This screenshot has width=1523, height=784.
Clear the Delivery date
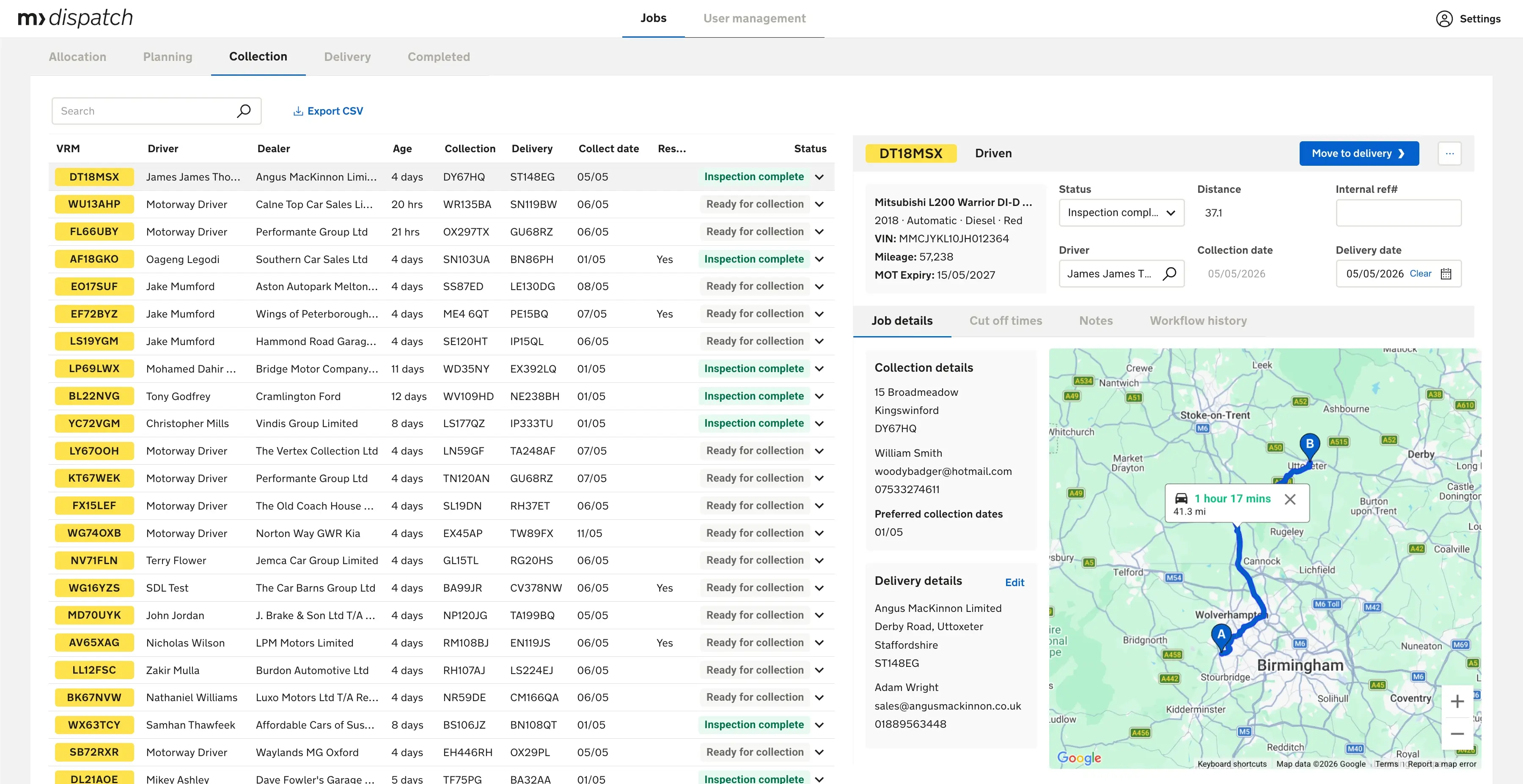[x=1420, y=274]
